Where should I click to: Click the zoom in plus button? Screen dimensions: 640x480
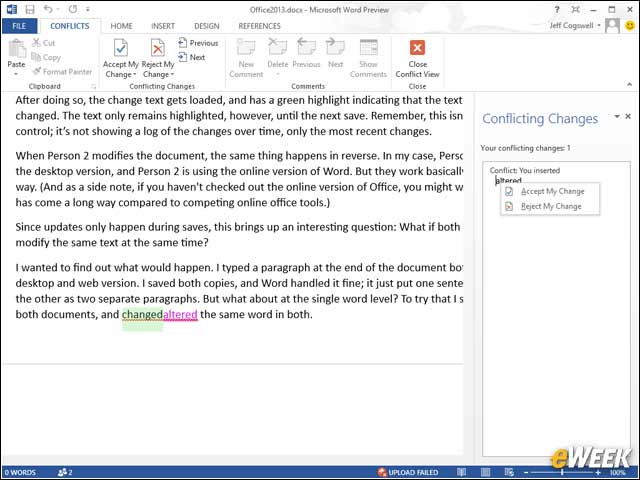[x=598, y=473]
